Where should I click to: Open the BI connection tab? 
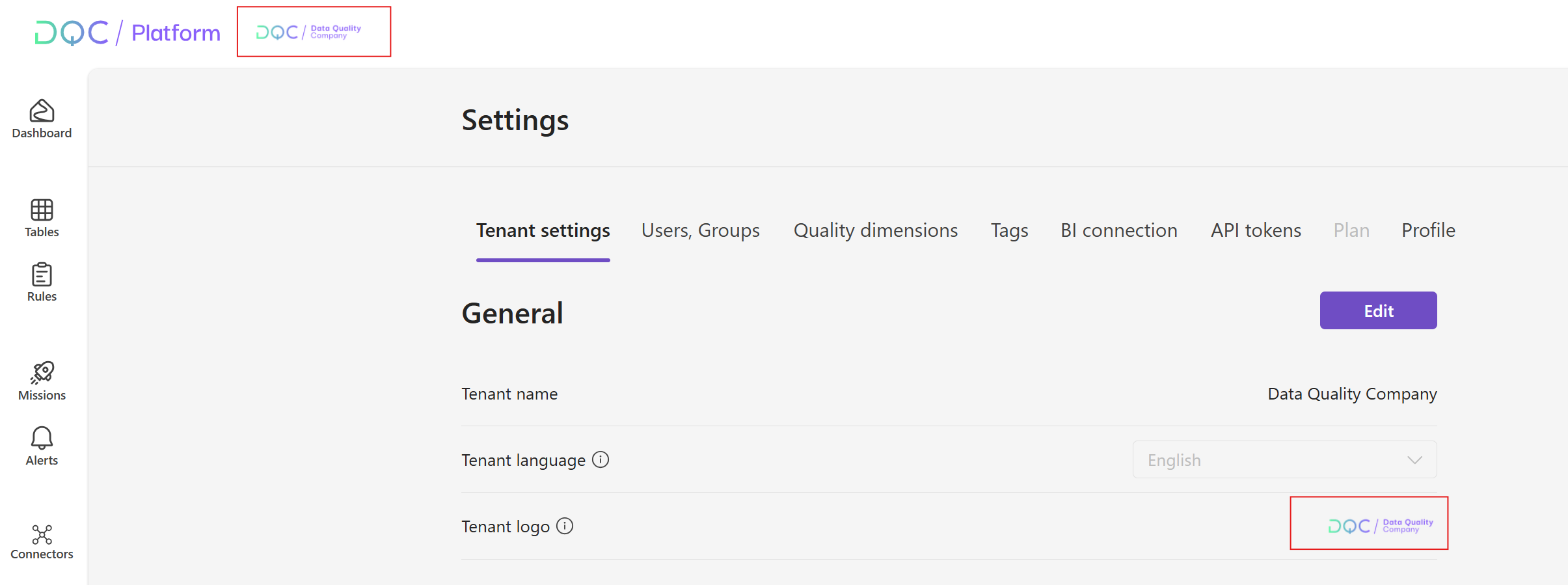(x=1118, y=230)
